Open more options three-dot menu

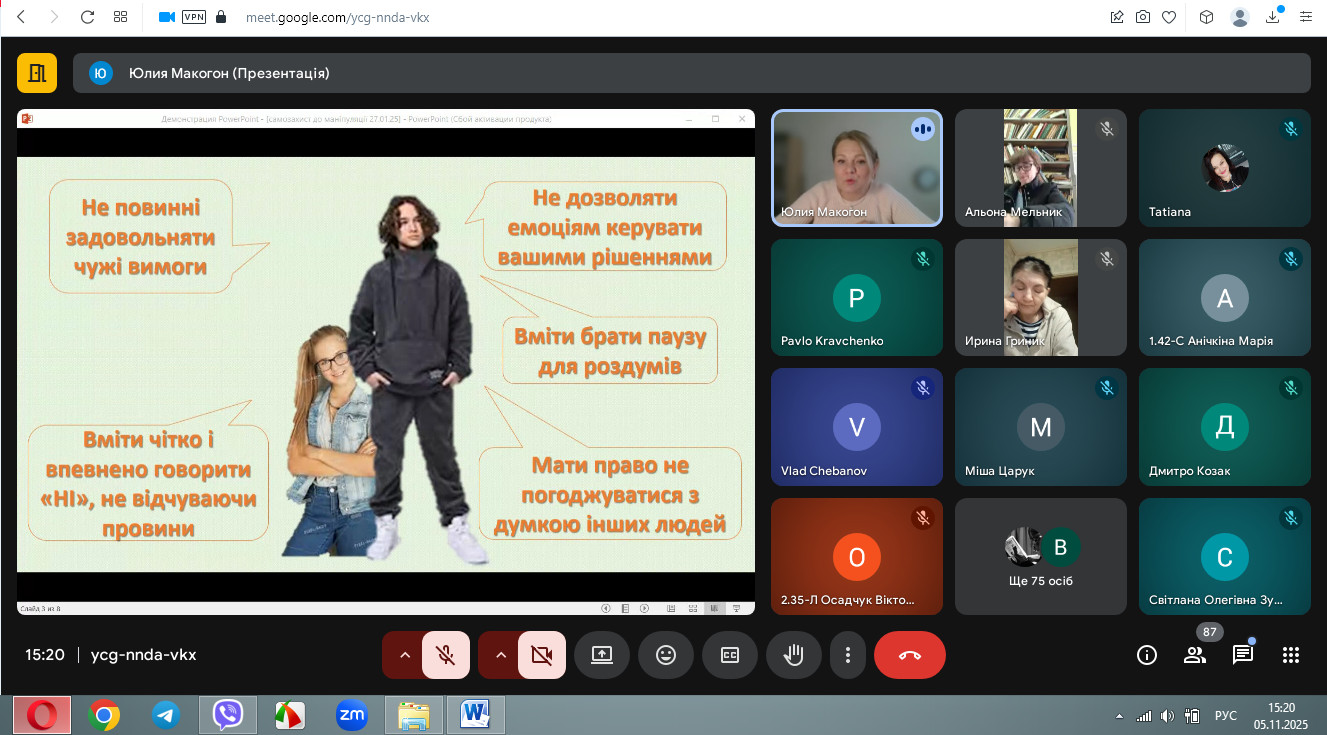point(848,655)
